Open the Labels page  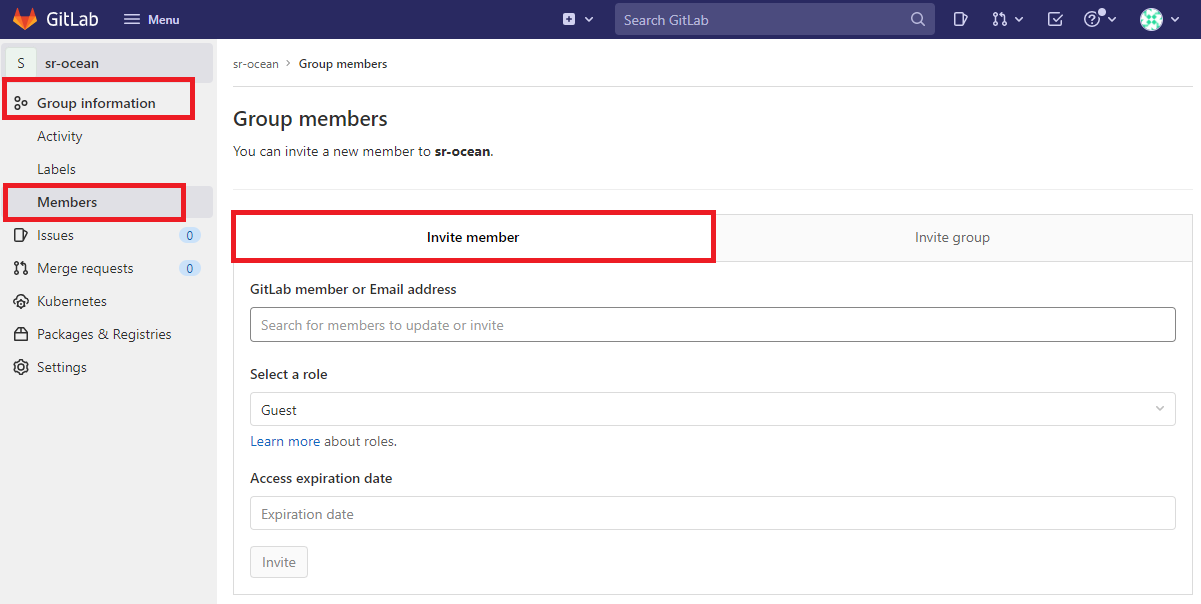pyautogui.click(x=56, y=169)
